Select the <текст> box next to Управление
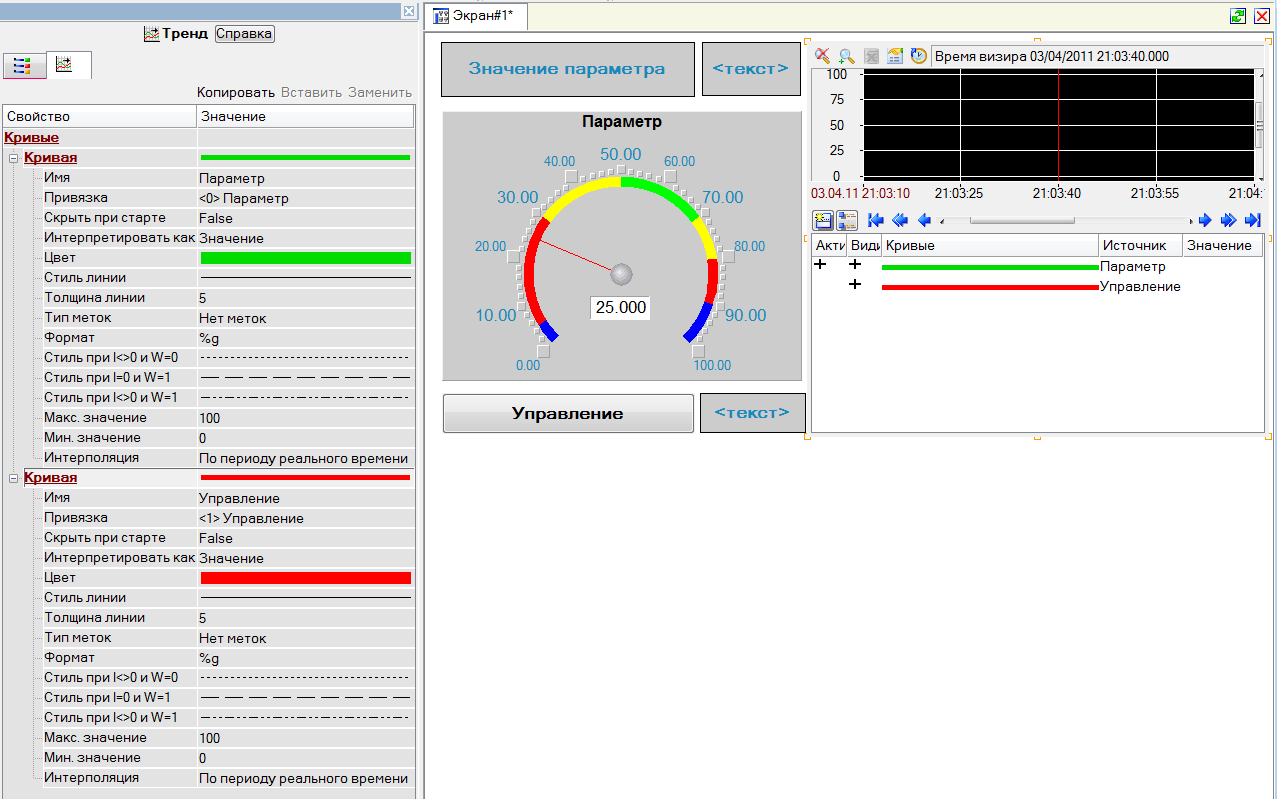The height and width of the screenshot is (799, 1281). pos(752,413)
